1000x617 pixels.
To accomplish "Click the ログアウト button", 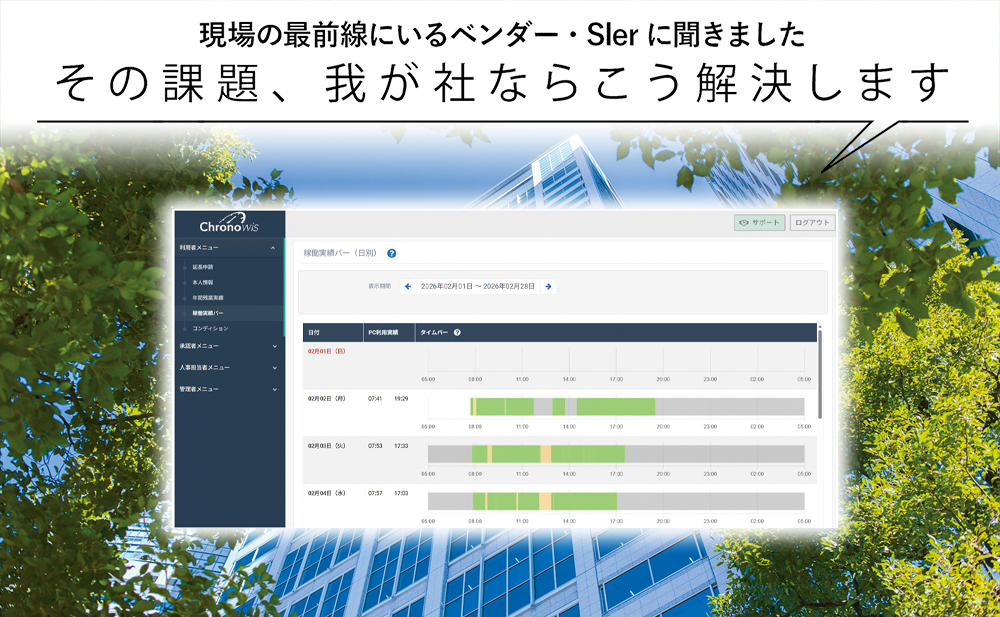I will point(812,223).
